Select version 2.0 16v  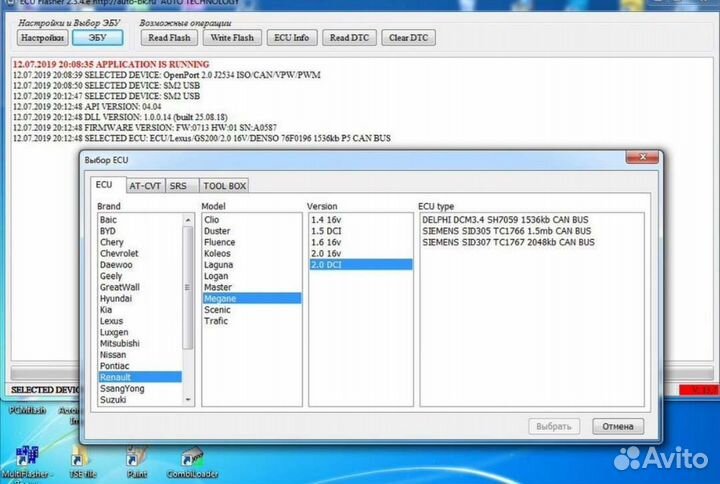click(361, 253)
